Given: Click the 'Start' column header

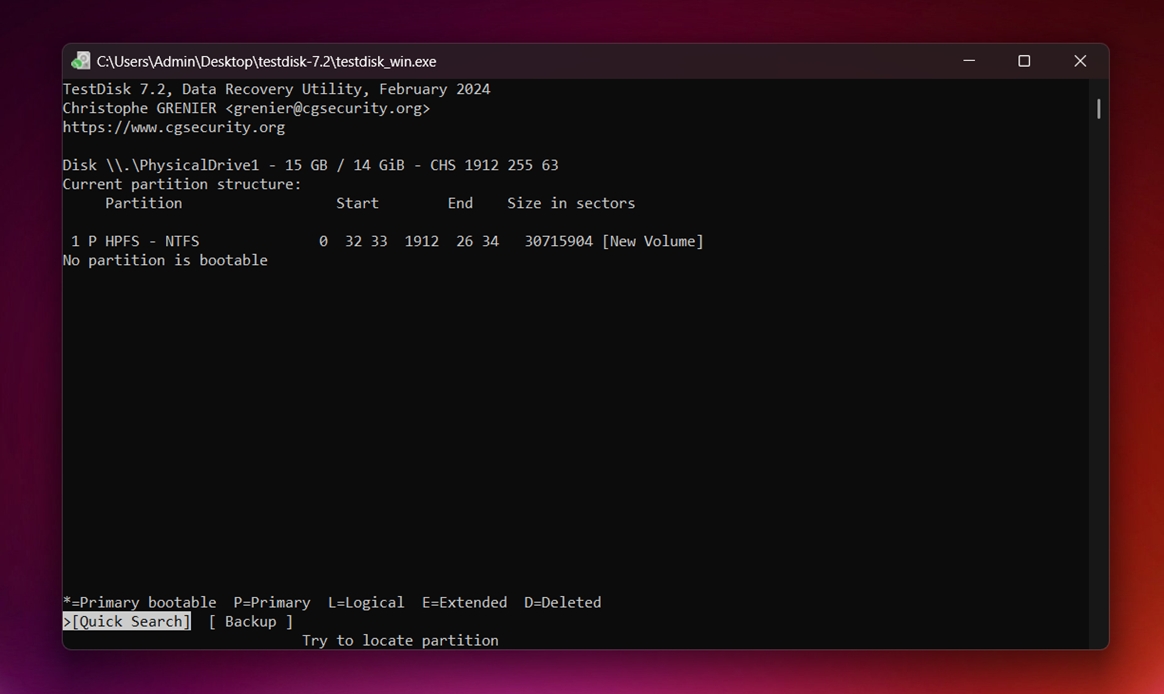Looking at the screenshot, I should pyautogui.click(x=357, y=203).
